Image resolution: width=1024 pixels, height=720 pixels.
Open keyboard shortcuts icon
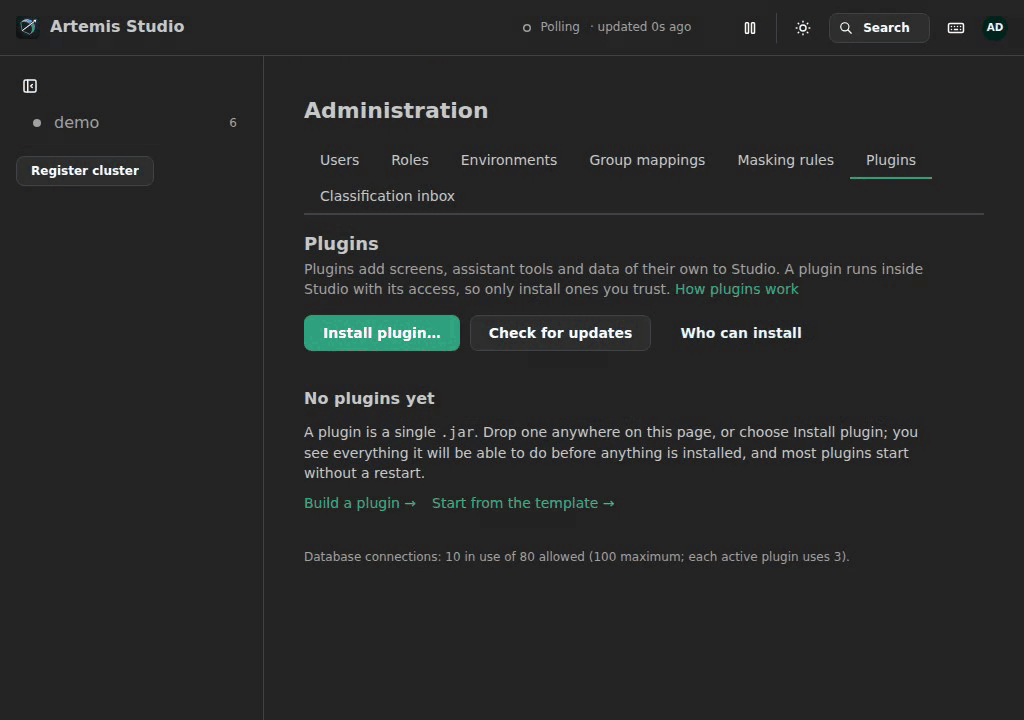[955, 28]
